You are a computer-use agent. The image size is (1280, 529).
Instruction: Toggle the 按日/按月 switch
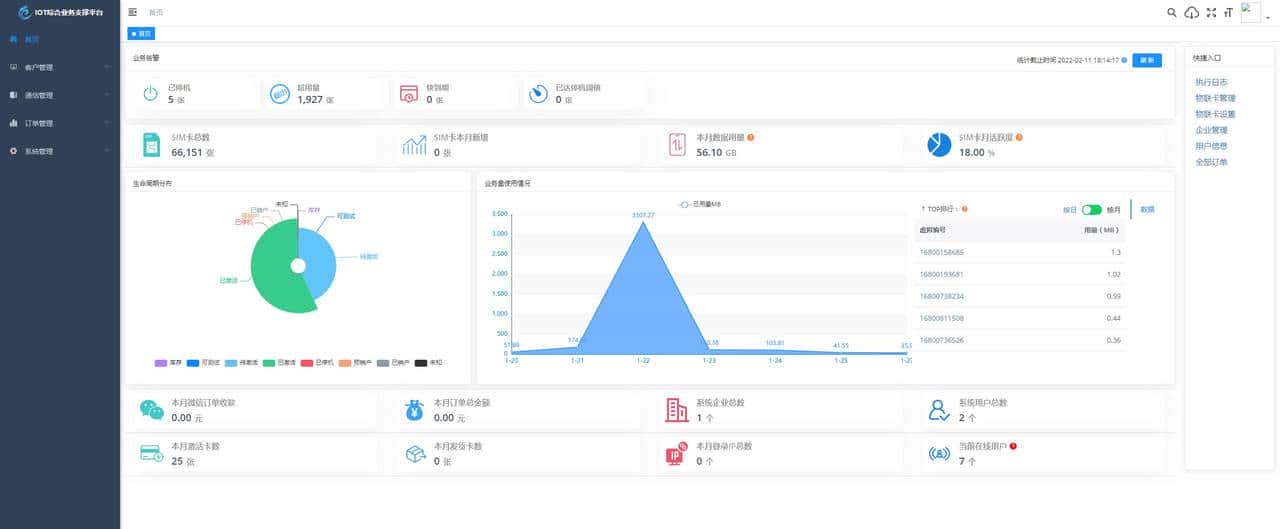(x=1091, y=210)
